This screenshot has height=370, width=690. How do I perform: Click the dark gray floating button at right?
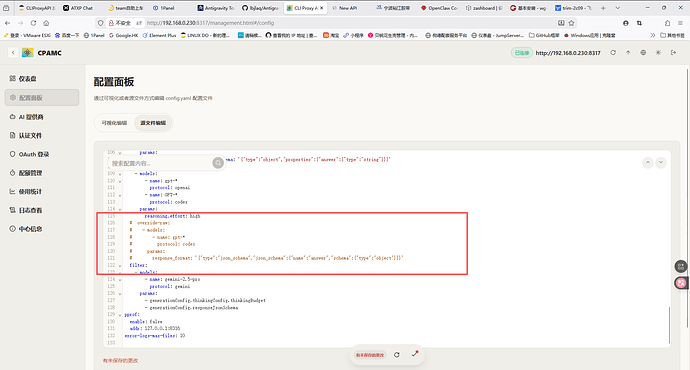[x=681, y=267]
